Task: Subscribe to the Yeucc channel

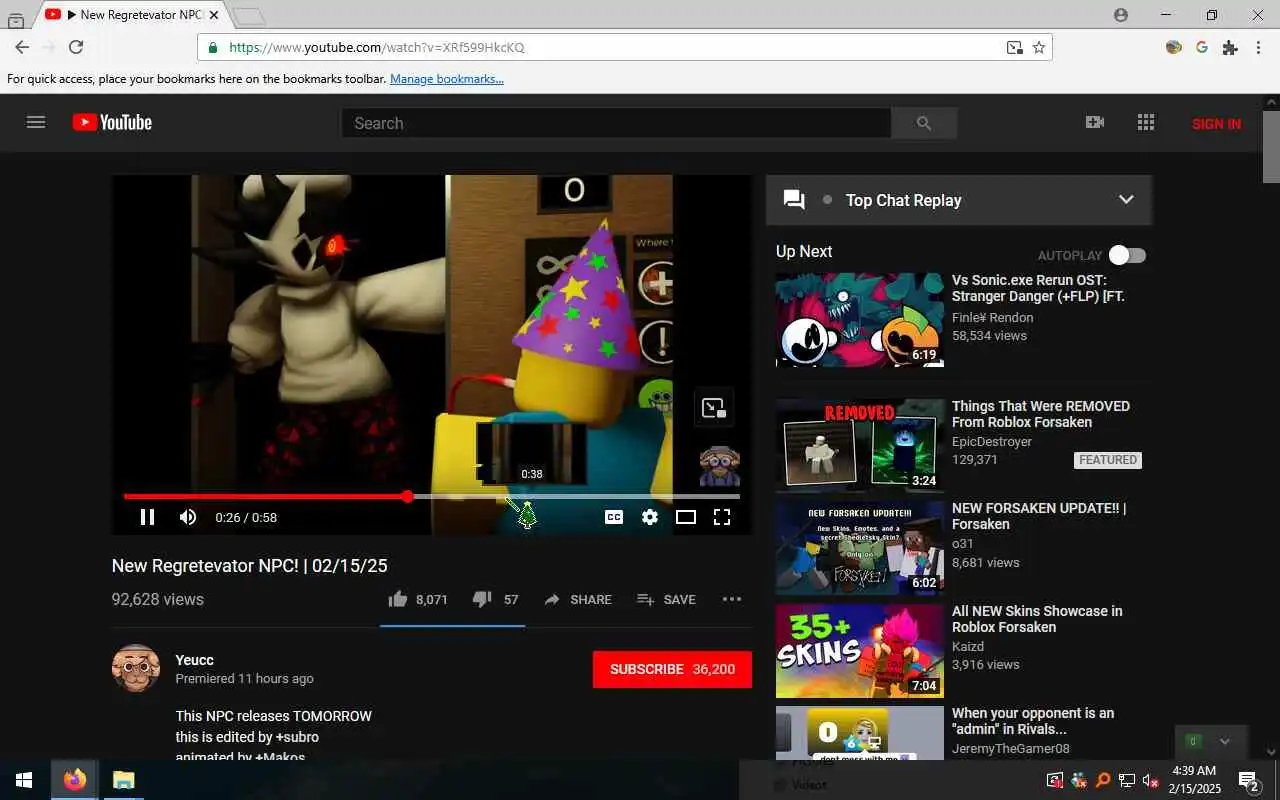Action: point(672,669)
